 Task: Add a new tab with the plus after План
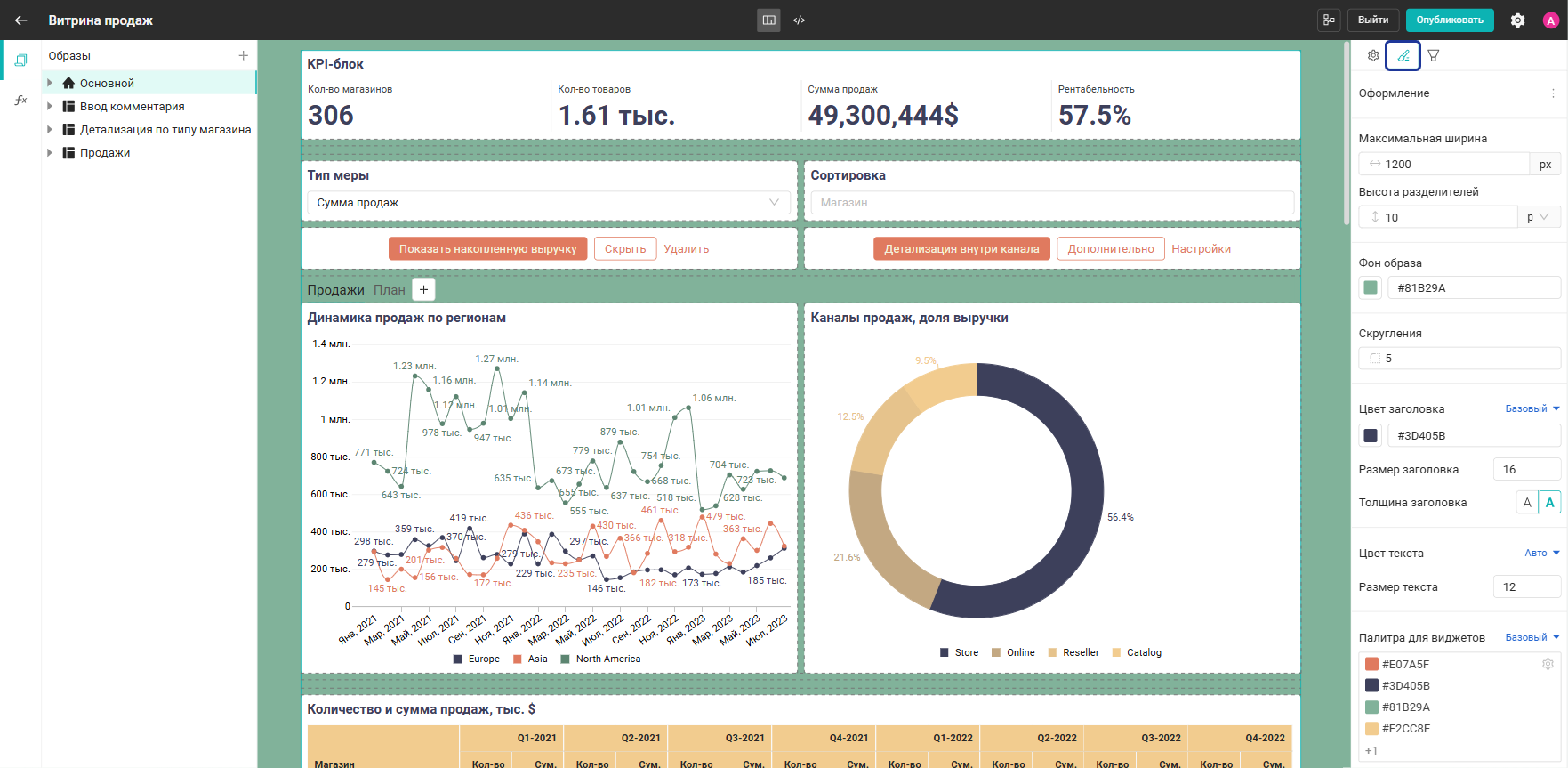pos(424,289)
